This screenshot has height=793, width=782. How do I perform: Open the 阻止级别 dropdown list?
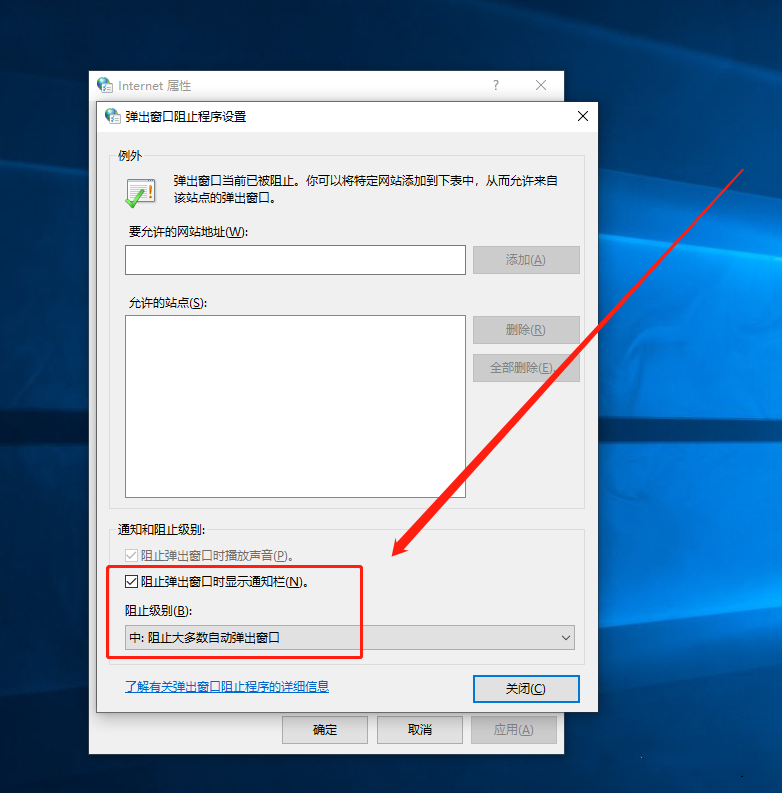(x=349, y=637)
